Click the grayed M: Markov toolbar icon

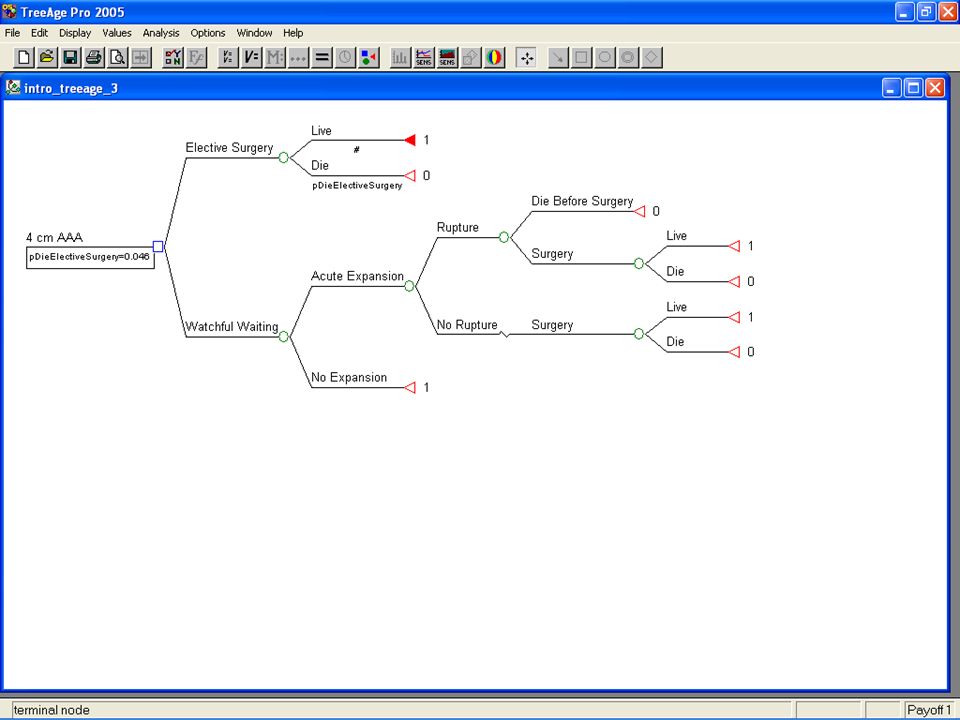click(275, 58)
